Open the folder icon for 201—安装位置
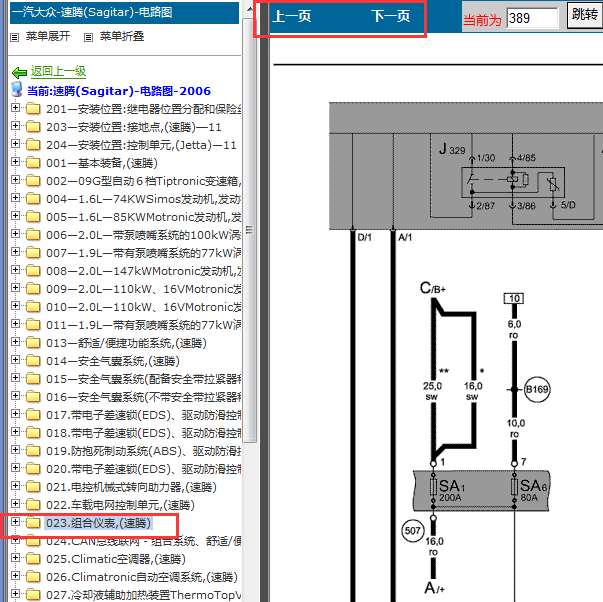 click(x=33, y=109)
